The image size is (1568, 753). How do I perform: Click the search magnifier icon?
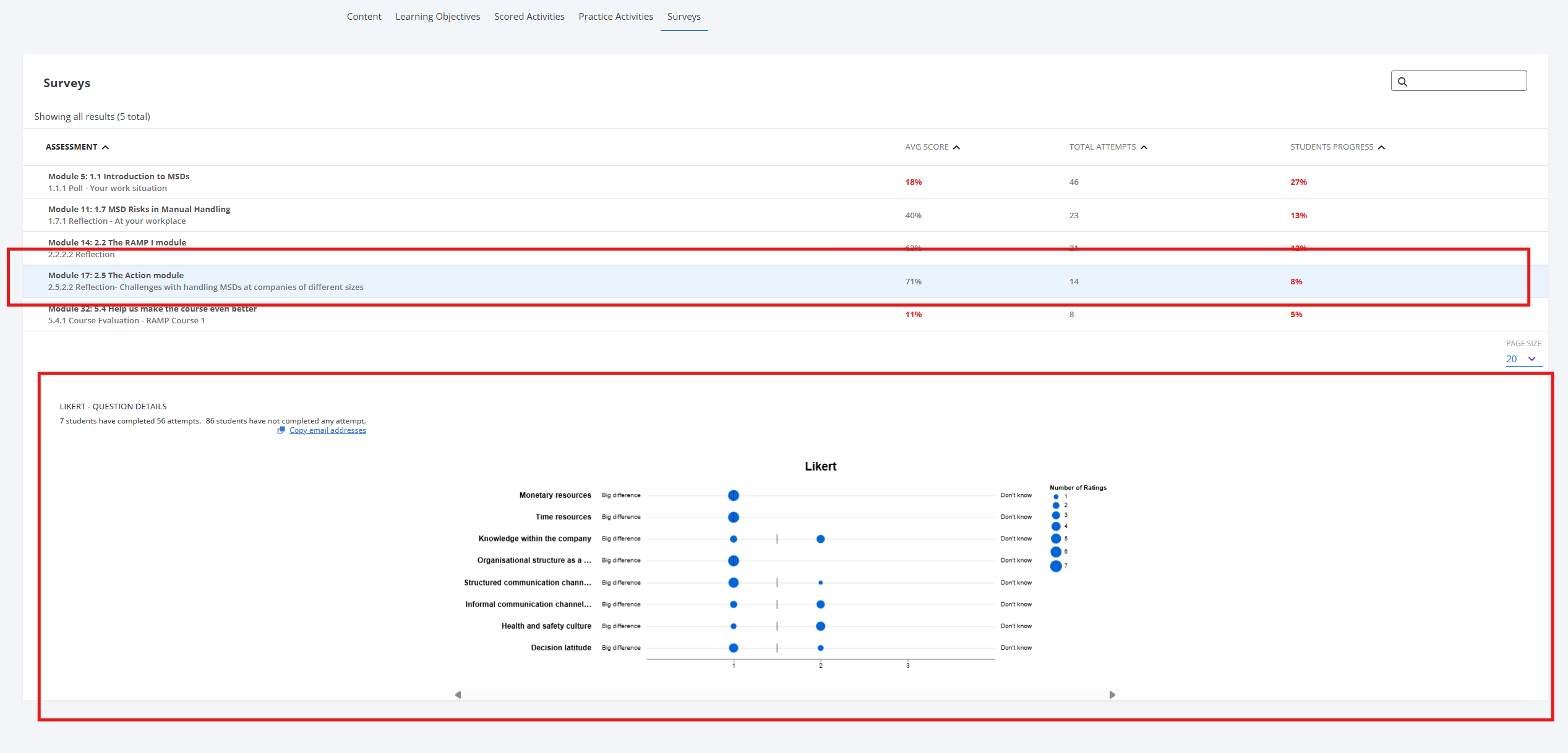click(x=1402, y=82)
